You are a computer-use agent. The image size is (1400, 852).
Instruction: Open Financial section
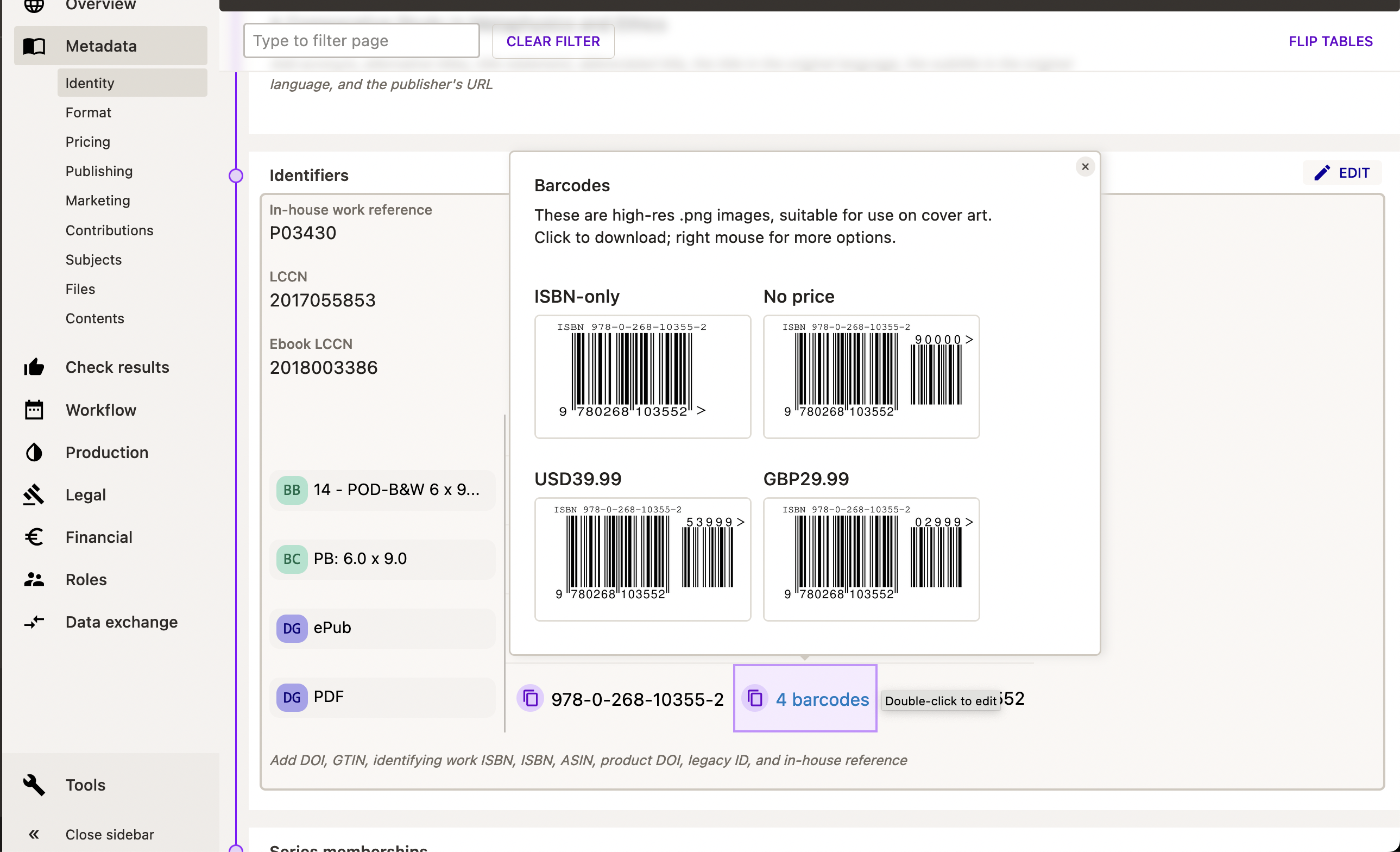coord(99,537)
